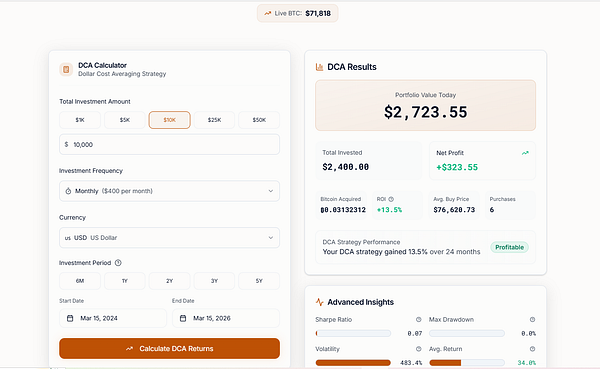
Task: Click the Profitable status badge
Action: [509, 247]
